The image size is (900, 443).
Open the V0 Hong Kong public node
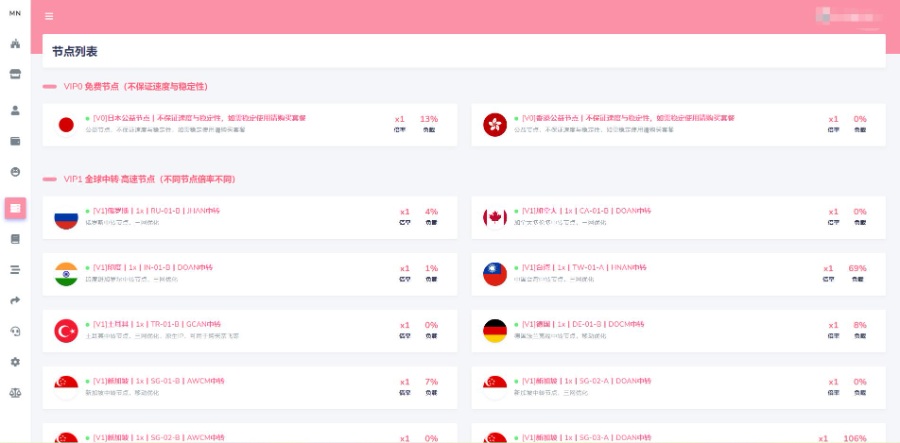tap(677, 124)
